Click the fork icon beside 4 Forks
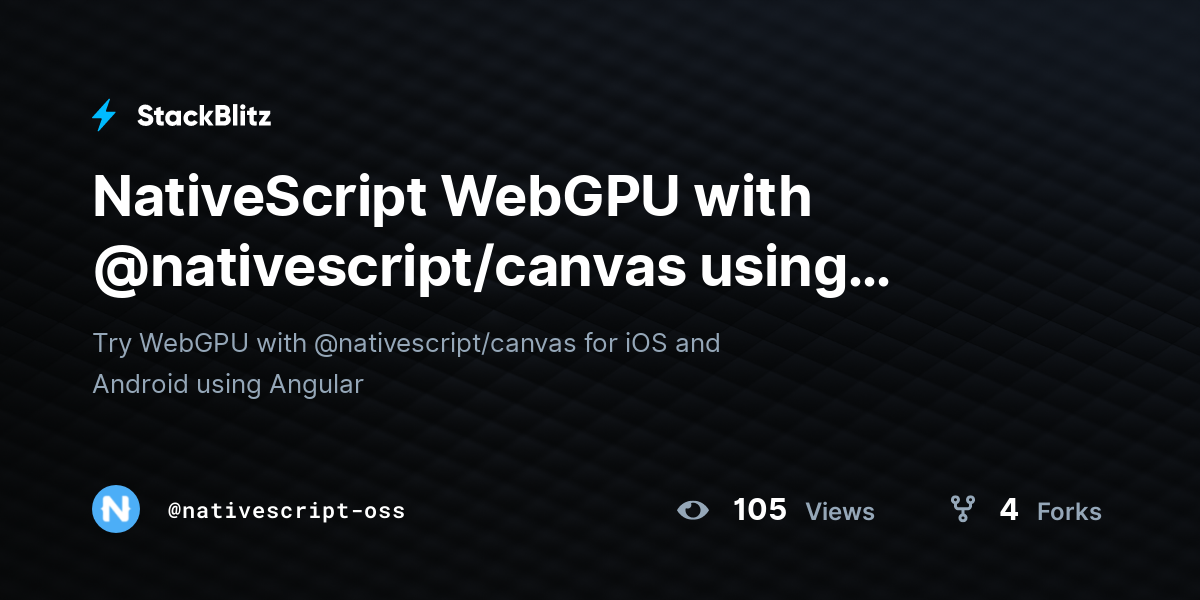This screenshot has height=600, width=1200. click(x=962, y=511)
